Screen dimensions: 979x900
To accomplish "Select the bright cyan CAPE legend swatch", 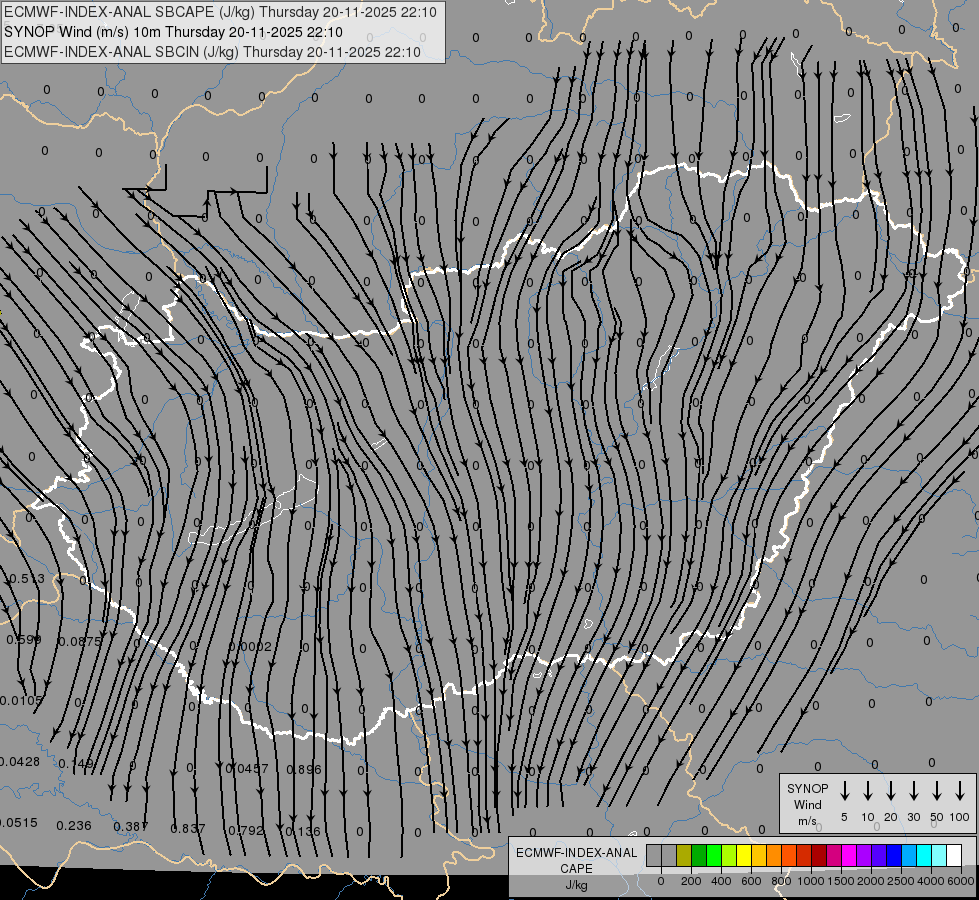I will point(923,855).
